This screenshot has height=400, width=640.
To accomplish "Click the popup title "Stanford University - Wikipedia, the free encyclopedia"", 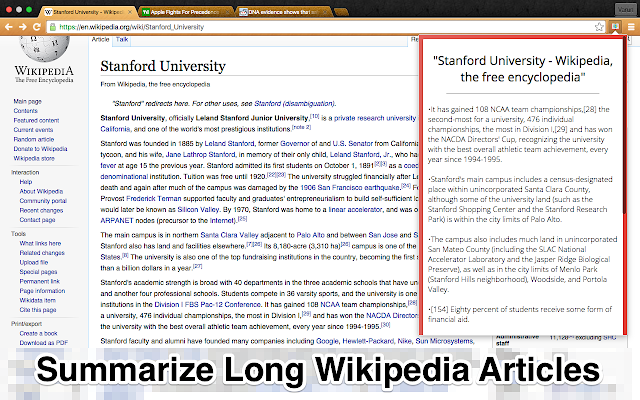I will (x=523, y=69).
